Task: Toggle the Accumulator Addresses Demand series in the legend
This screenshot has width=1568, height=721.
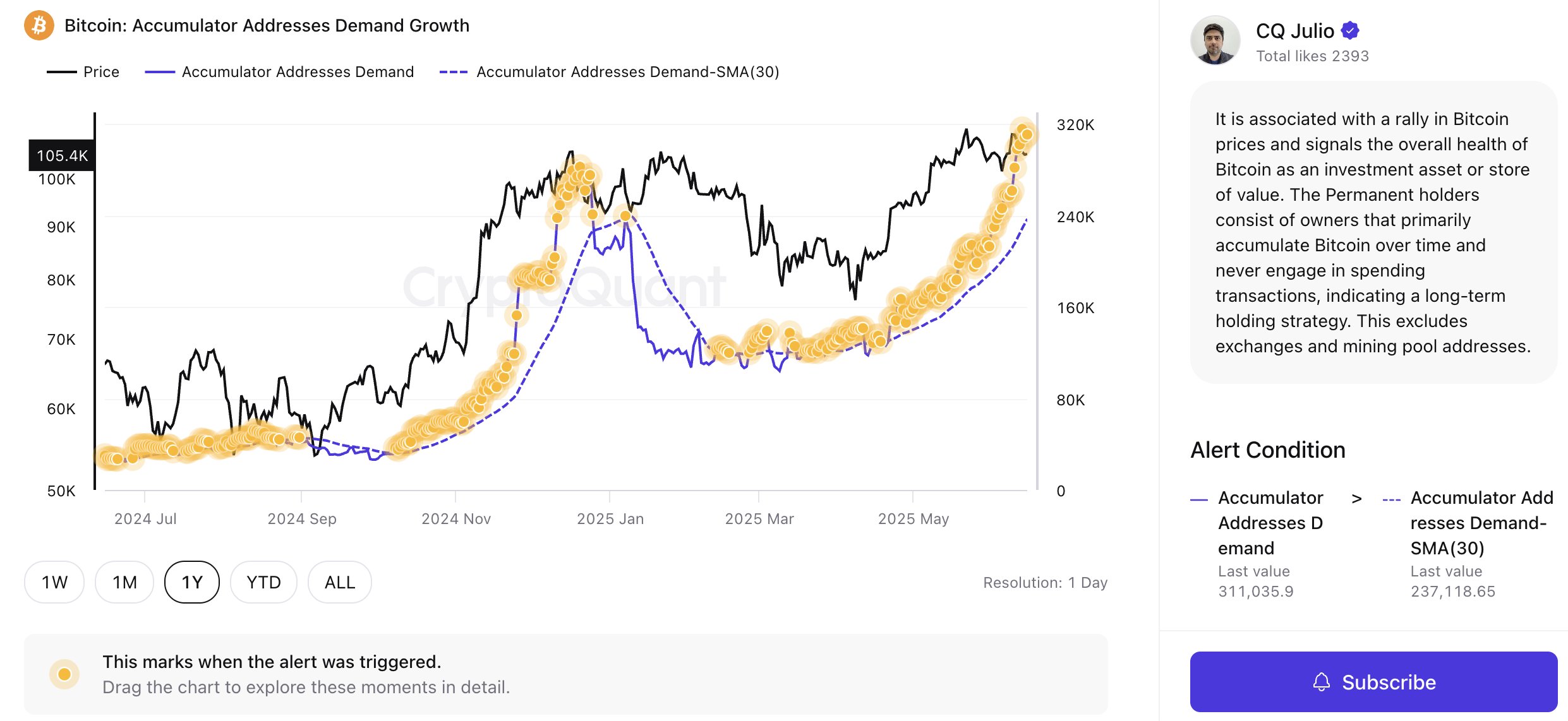Action: tap(297, 71)
